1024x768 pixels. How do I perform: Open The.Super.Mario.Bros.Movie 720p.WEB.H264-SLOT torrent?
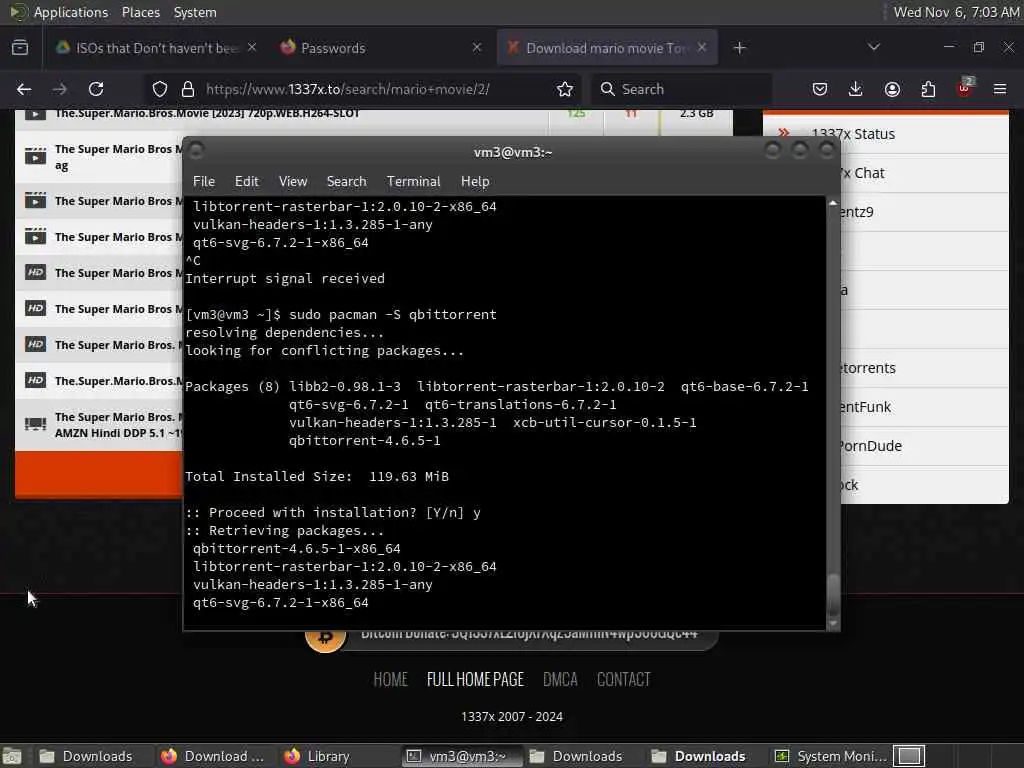point(207,114)
